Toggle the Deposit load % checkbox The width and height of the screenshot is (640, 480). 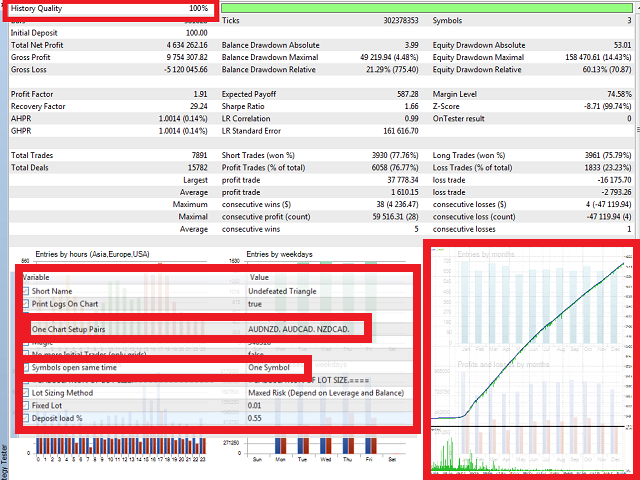(25, 419)
